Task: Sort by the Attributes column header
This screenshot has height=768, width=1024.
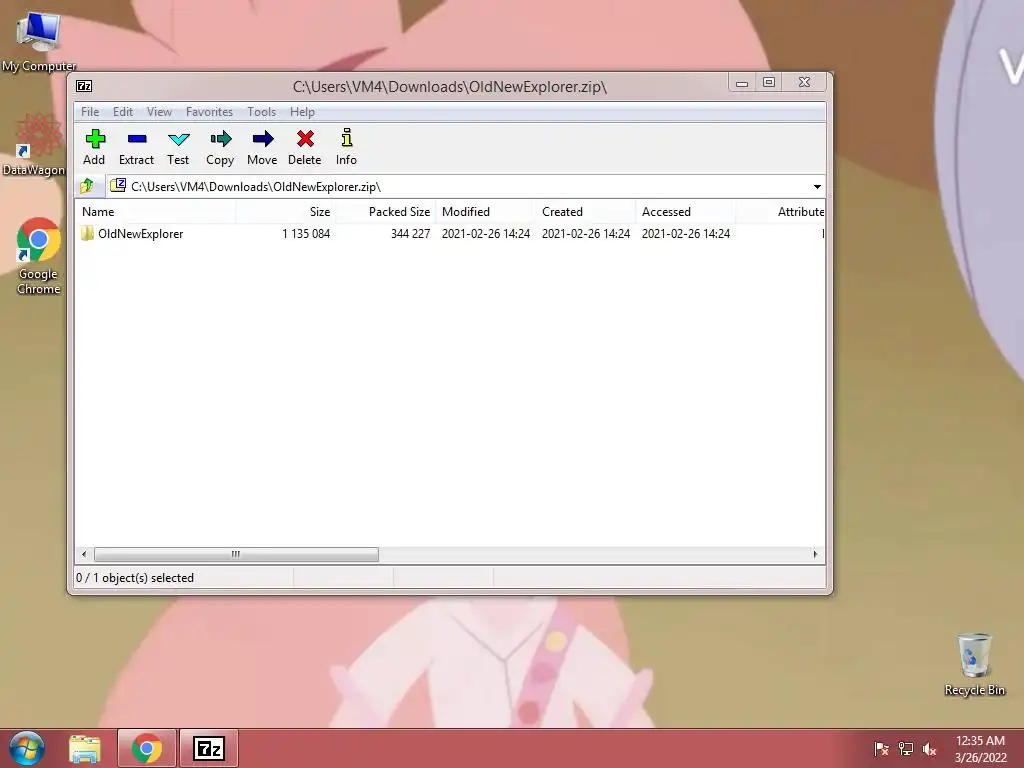Action: (780, 212)
